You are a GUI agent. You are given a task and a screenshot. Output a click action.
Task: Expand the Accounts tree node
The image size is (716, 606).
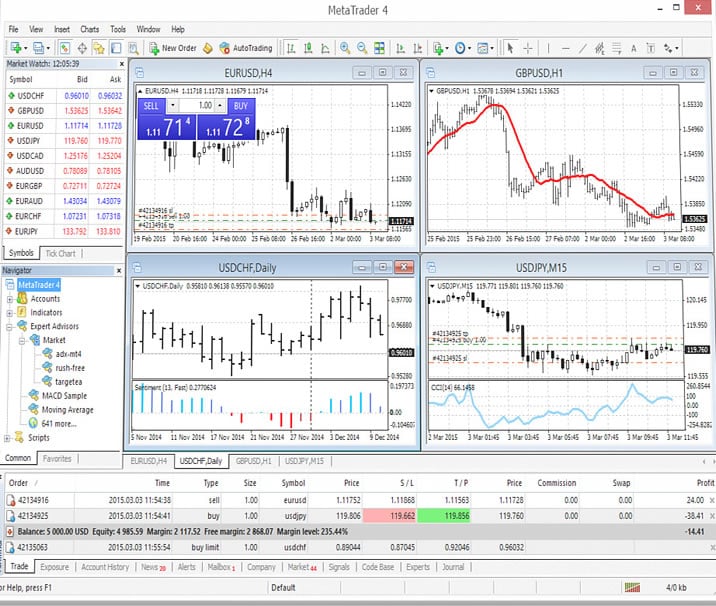click(x=9, y=300)
